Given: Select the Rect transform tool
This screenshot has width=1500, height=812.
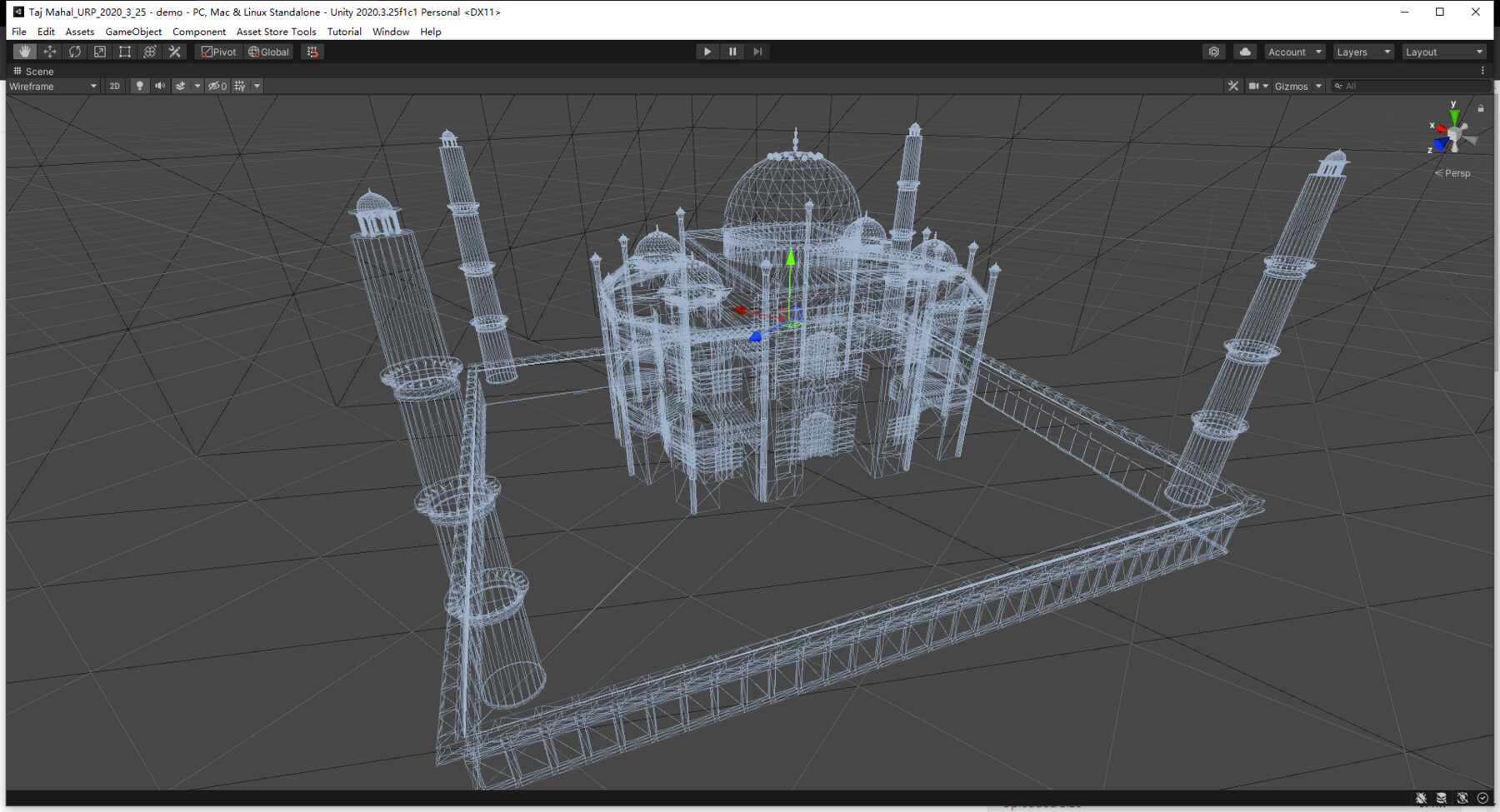Looking at the screenshot, I should (124, 52).
